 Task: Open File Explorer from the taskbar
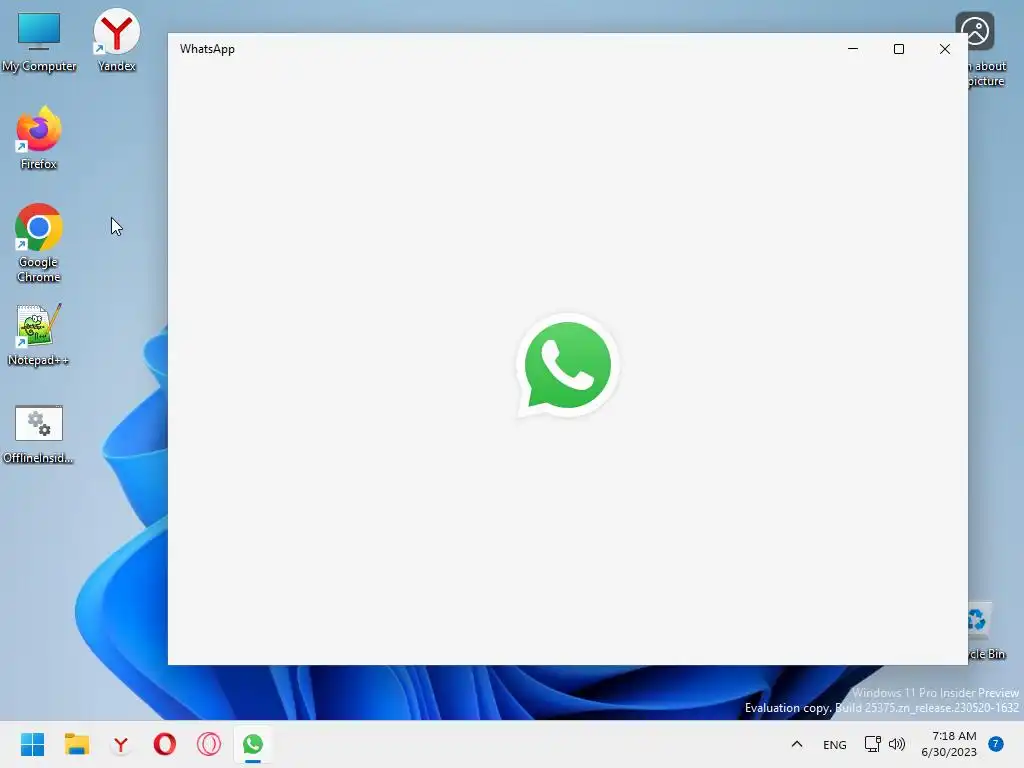click(76, 744)
